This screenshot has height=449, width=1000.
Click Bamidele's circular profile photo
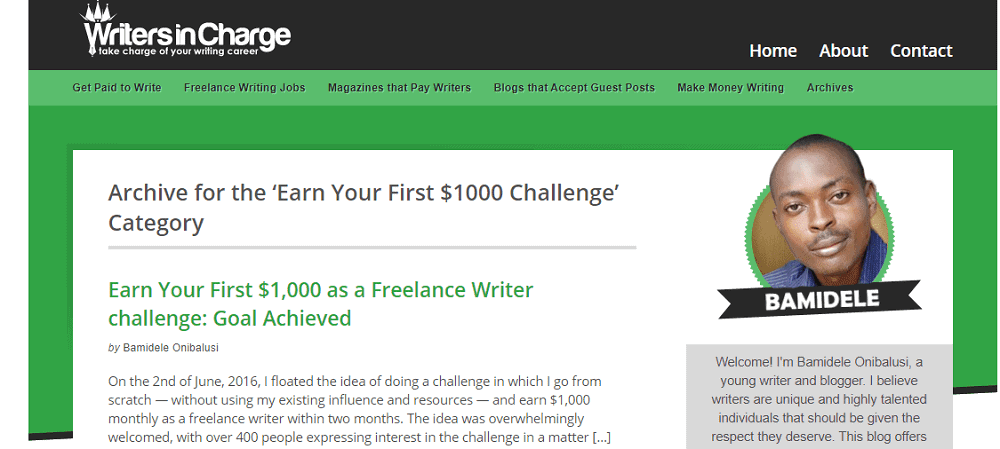pos(819,217)
